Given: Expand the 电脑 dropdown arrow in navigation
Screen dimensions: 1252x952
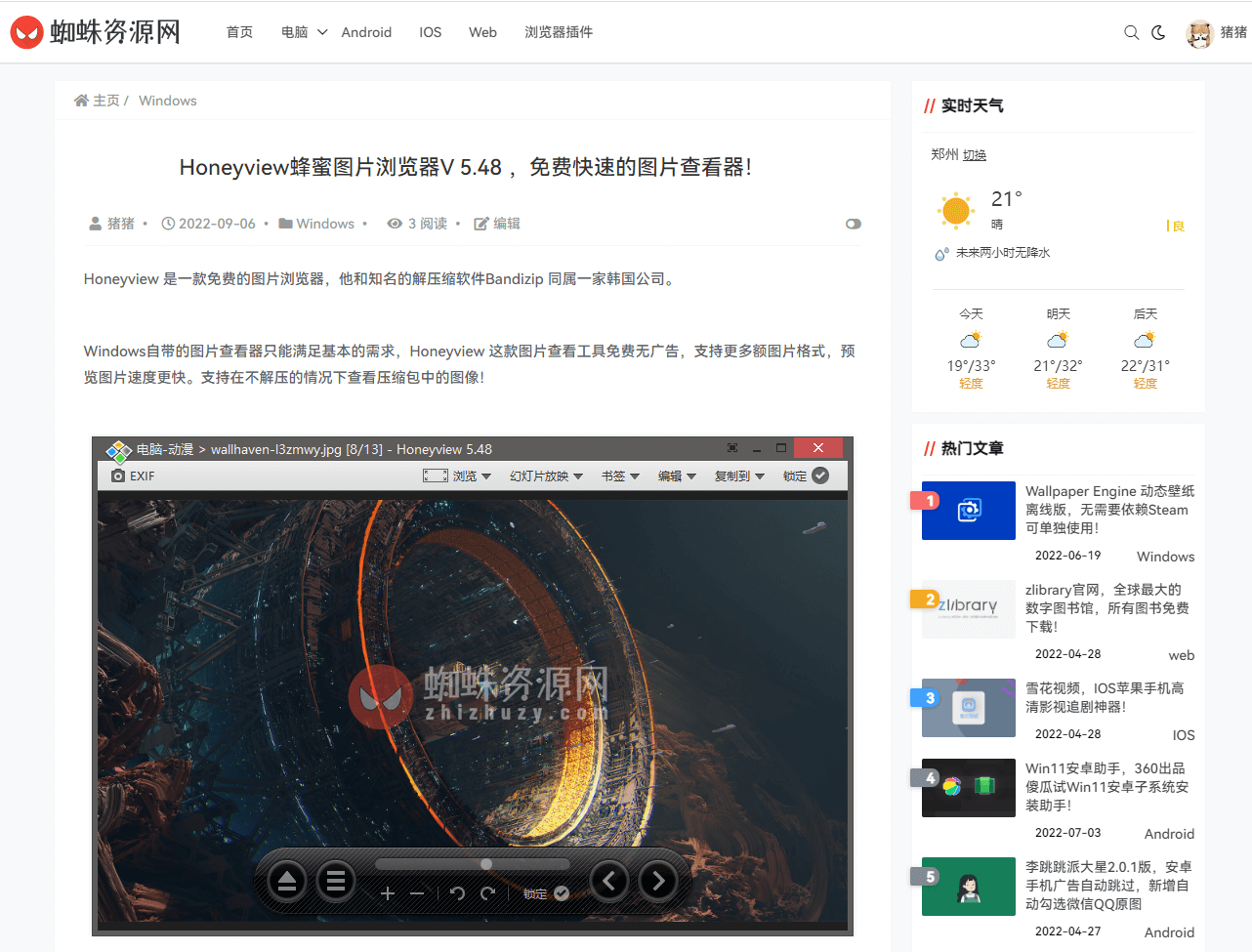Looking at the screenshot, I should [x=322, y=32].
